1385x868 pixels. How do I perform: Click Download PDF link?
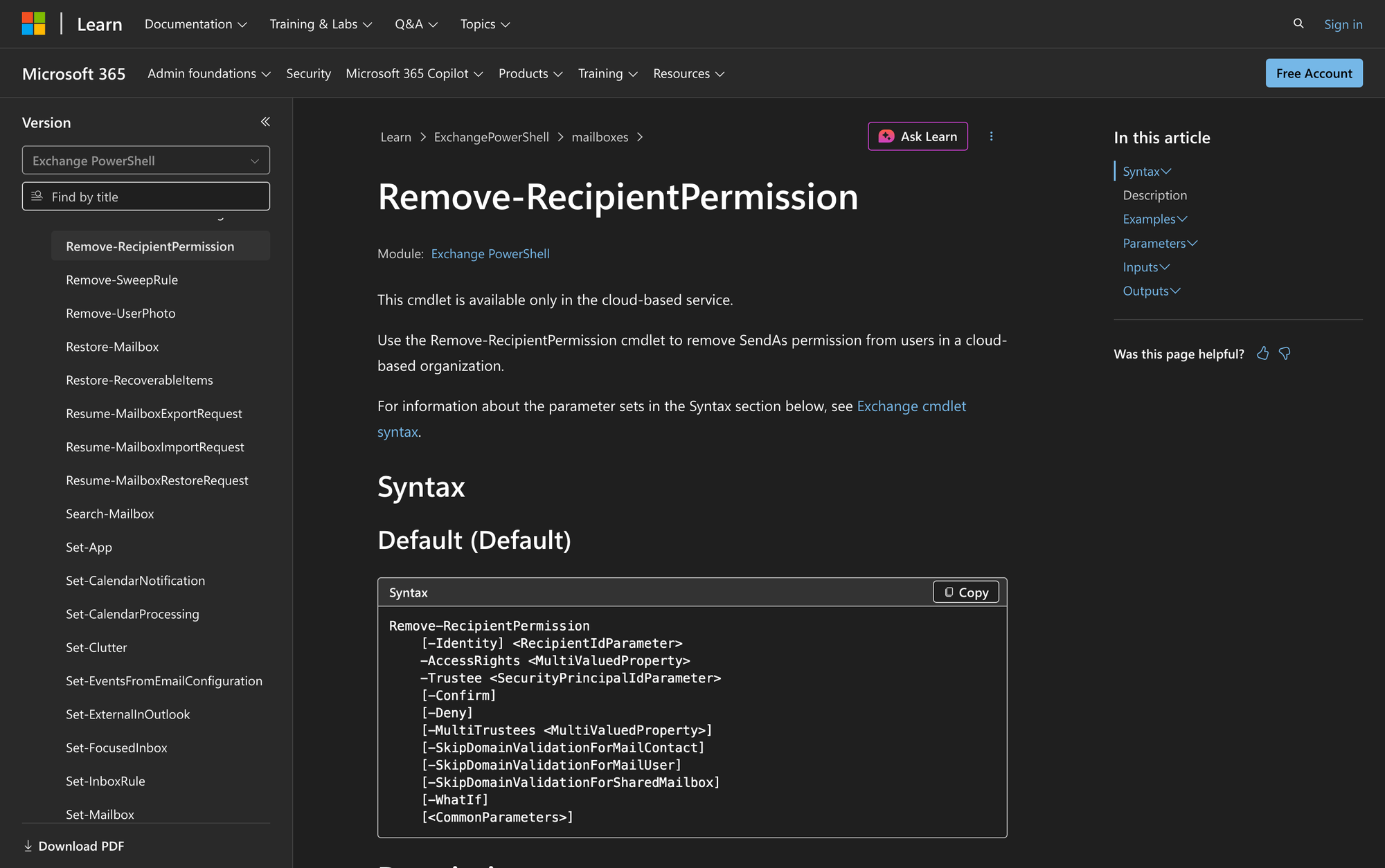click(74, 846)
